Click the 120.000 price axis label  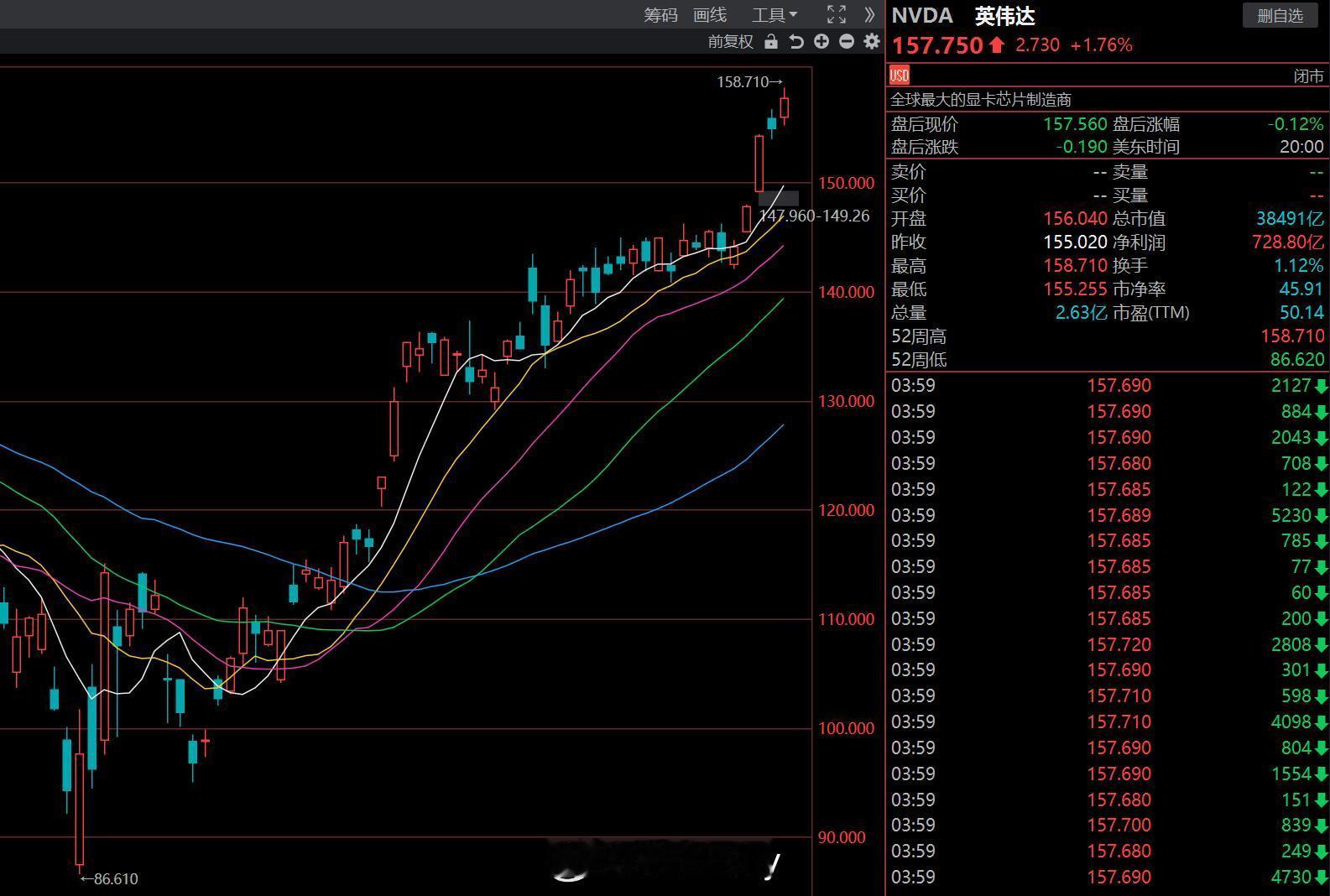(x=846, y=510)
